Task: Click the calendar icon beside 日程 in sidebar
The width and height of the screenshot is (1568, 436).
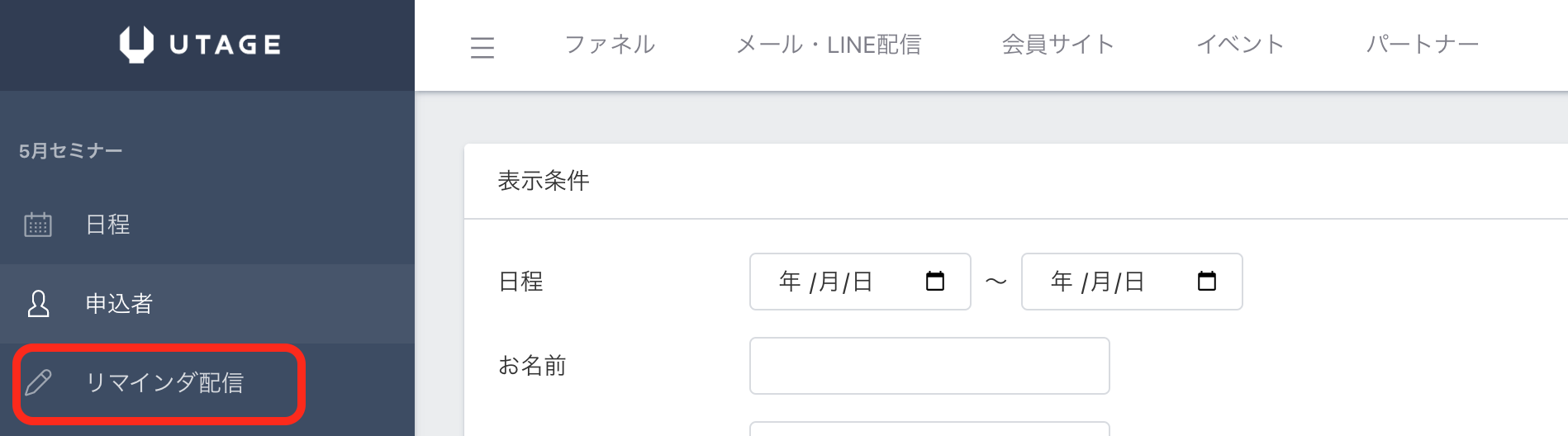Action: point(38,225)
